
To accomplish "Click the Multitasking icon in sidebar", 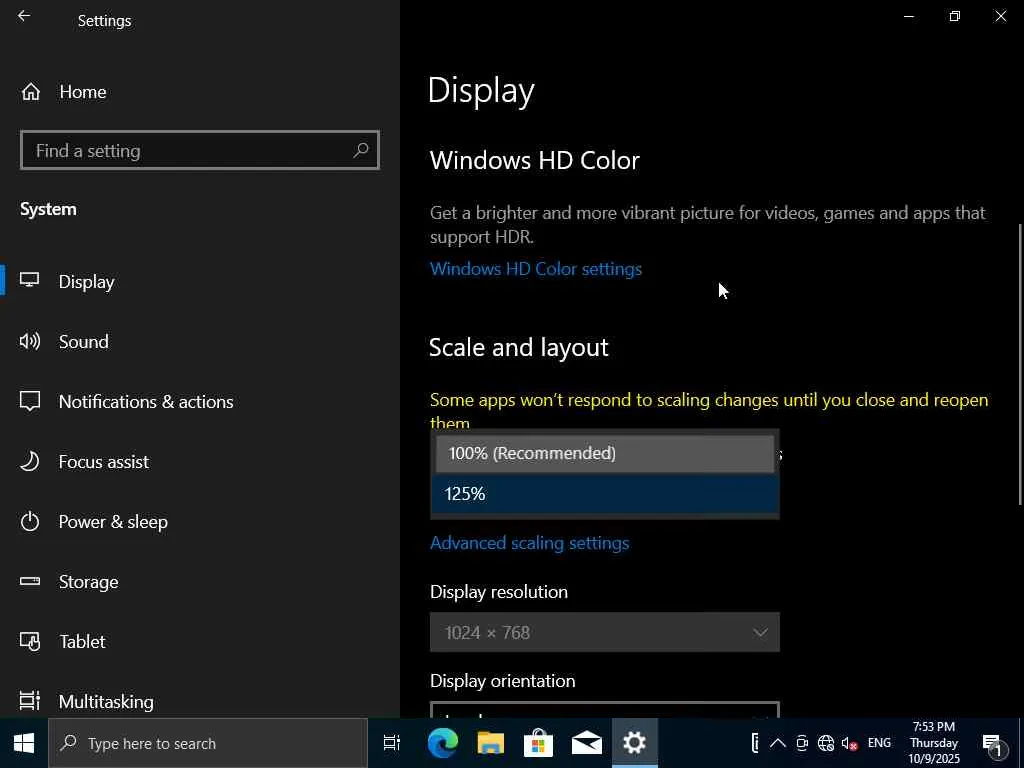I will tap(30, 701).
